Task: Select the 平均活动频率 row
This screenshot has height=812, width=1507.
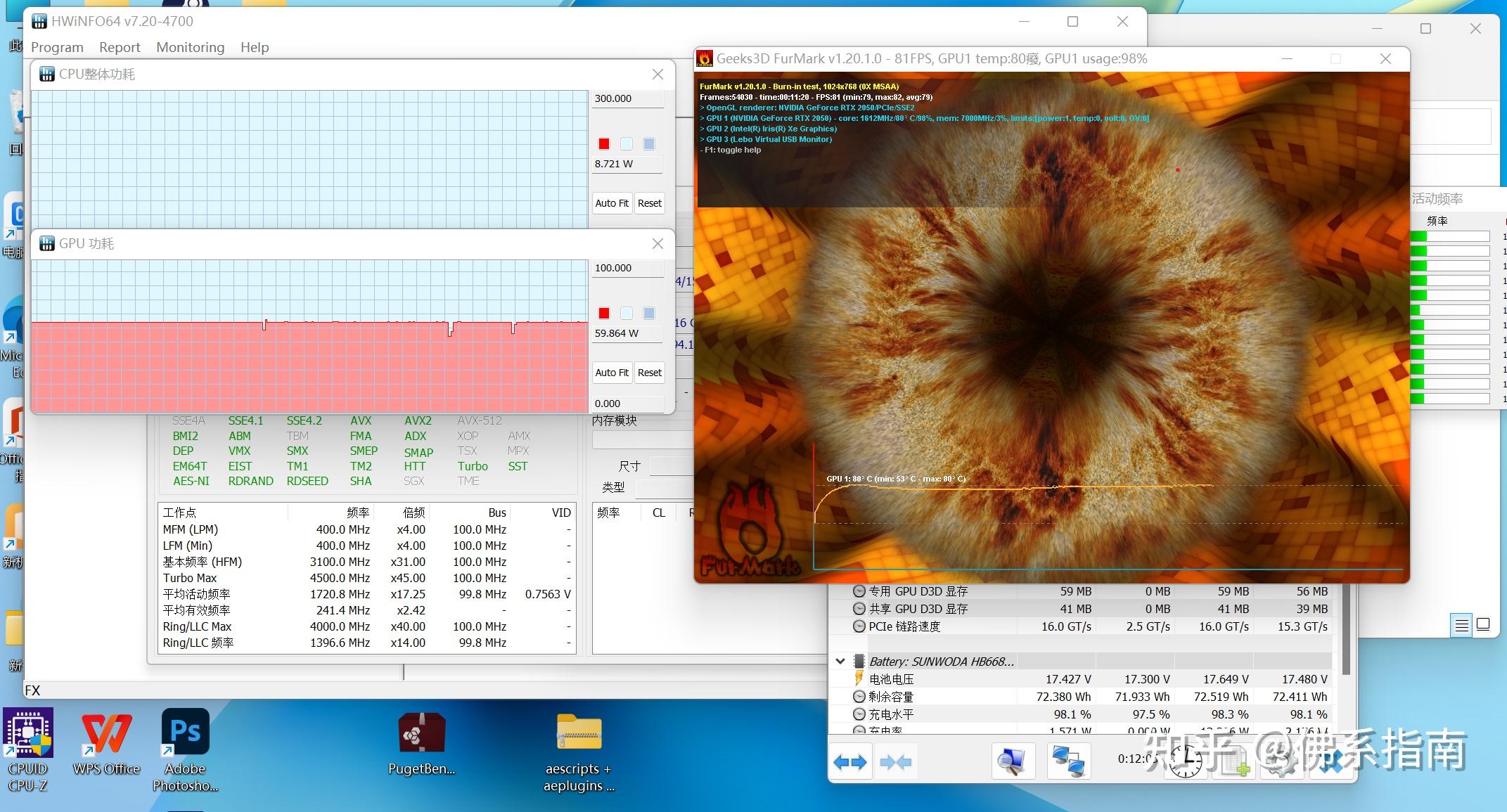Action: coord(366,594)
